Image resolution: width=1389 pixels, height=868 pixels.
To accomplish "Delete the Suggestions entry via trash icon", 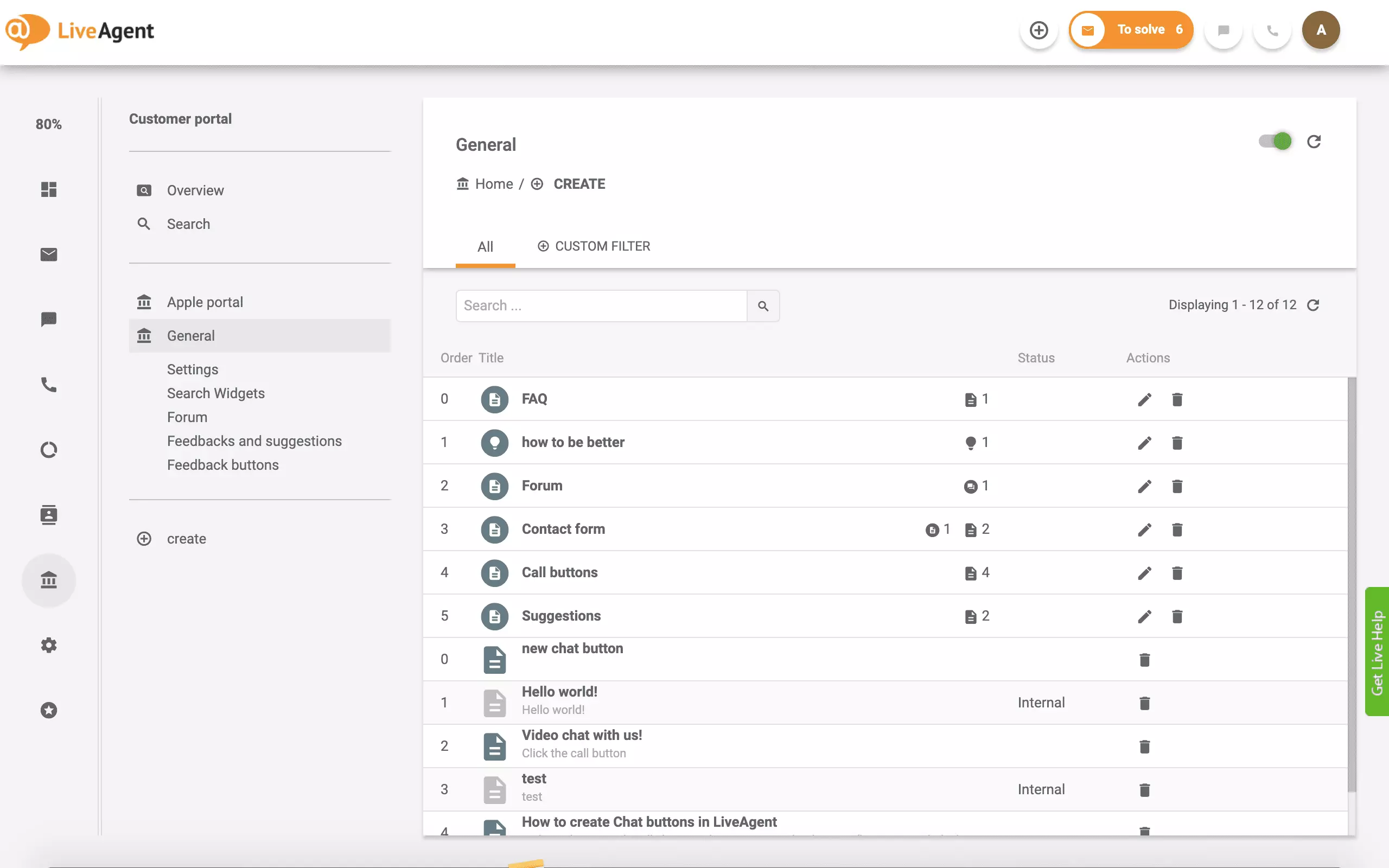I will [x=1177, y=616].
